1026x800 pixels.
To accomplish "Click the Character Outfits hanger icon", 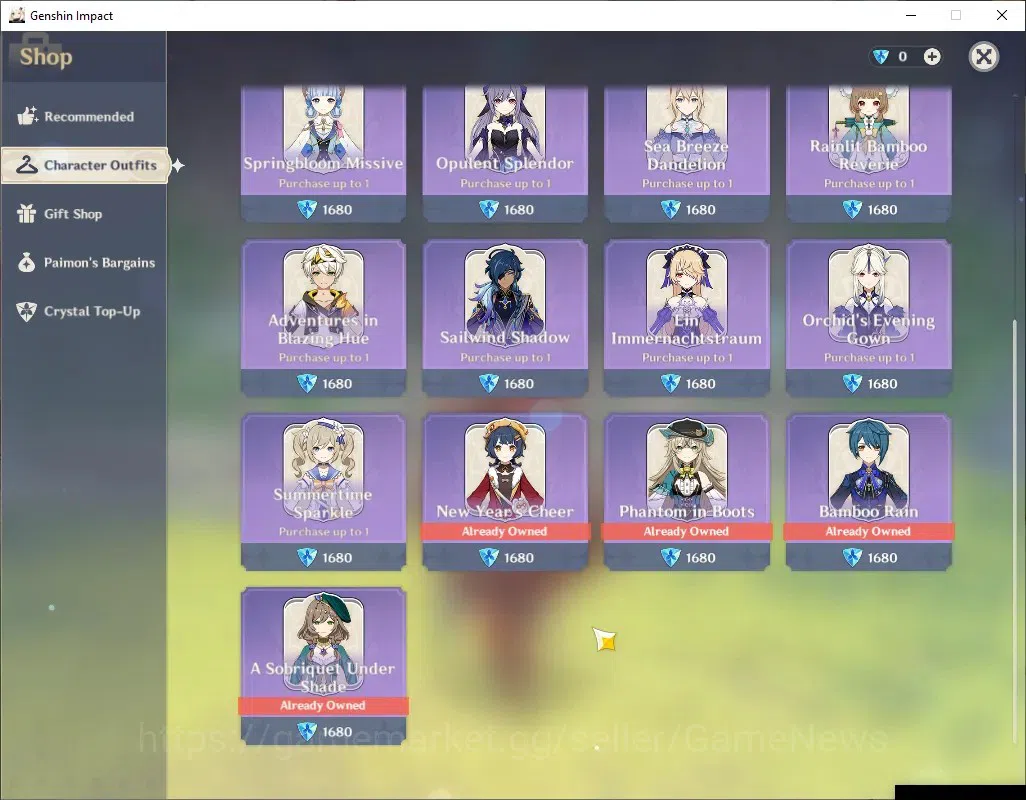I will [27, 165].
